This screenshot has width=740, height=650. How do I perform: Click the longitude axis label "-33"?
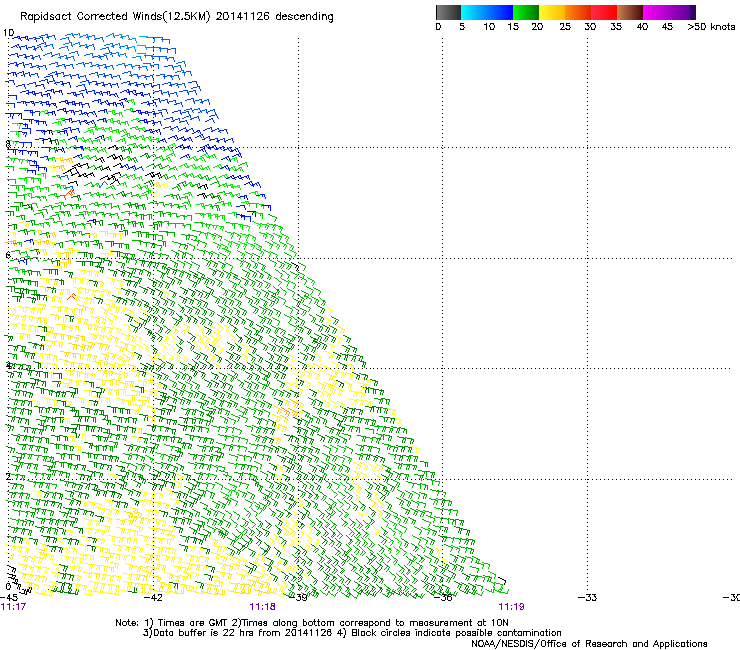click(x=588, y=598)
